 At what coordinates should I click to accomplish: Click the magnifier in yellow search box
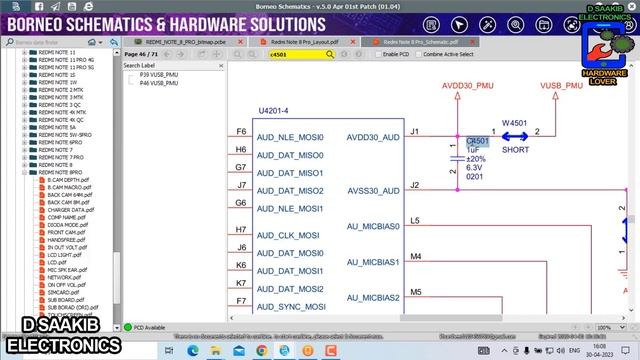click(x=330, y=54)
